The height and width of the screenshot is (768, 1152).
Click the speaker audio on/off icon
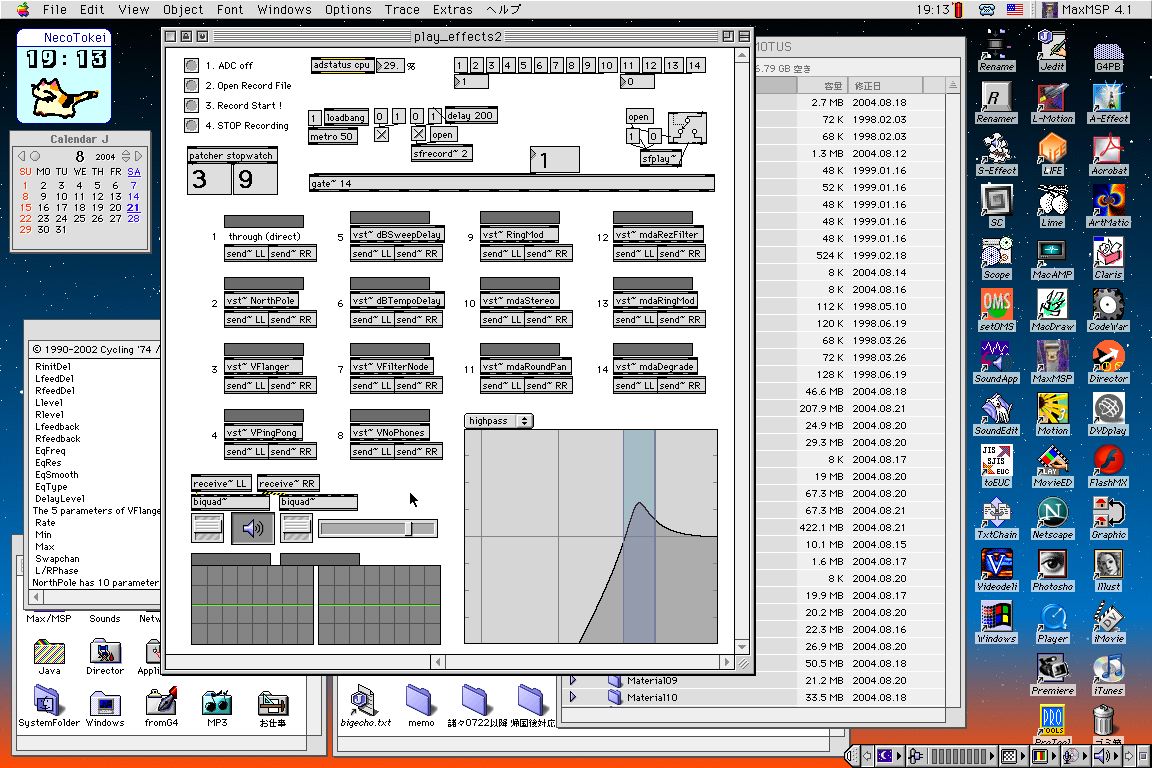253,528
